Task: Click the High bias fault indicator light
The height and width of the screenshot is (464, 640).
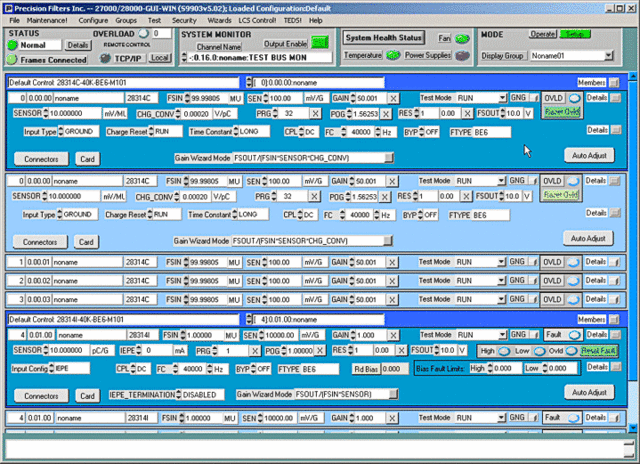Action: pos(504,351)
